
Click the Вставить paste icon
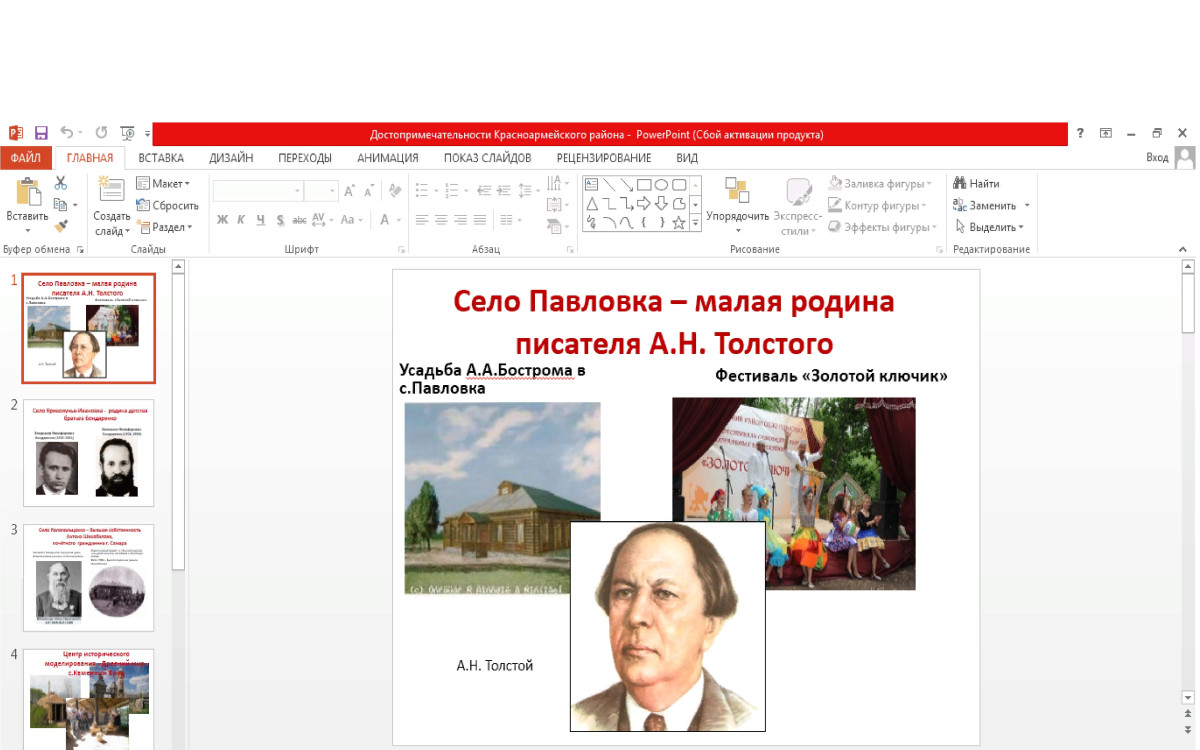tap(28, 191)
